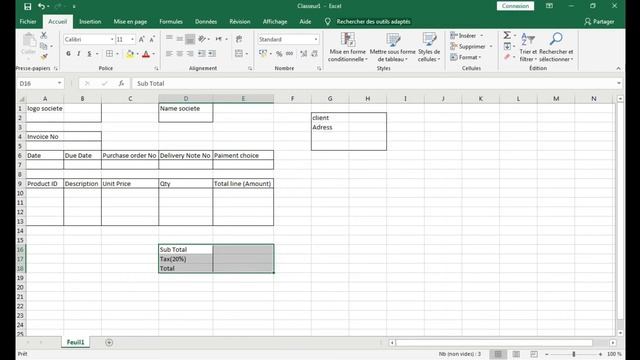Switch to Page Layout view in status bar

pyautogui.click(x=516, y=354)
